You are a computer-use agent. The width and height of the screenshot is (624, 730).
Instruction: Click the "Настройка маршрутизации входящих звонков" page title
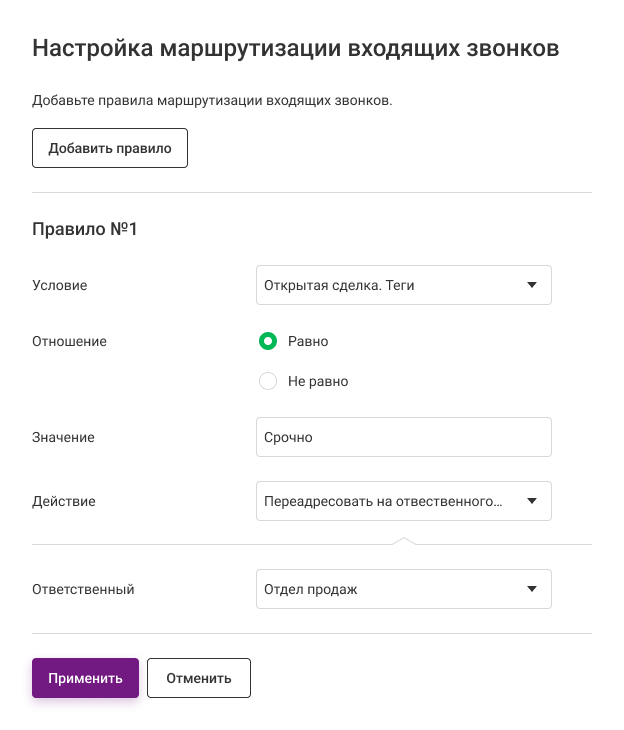[296, 49]
